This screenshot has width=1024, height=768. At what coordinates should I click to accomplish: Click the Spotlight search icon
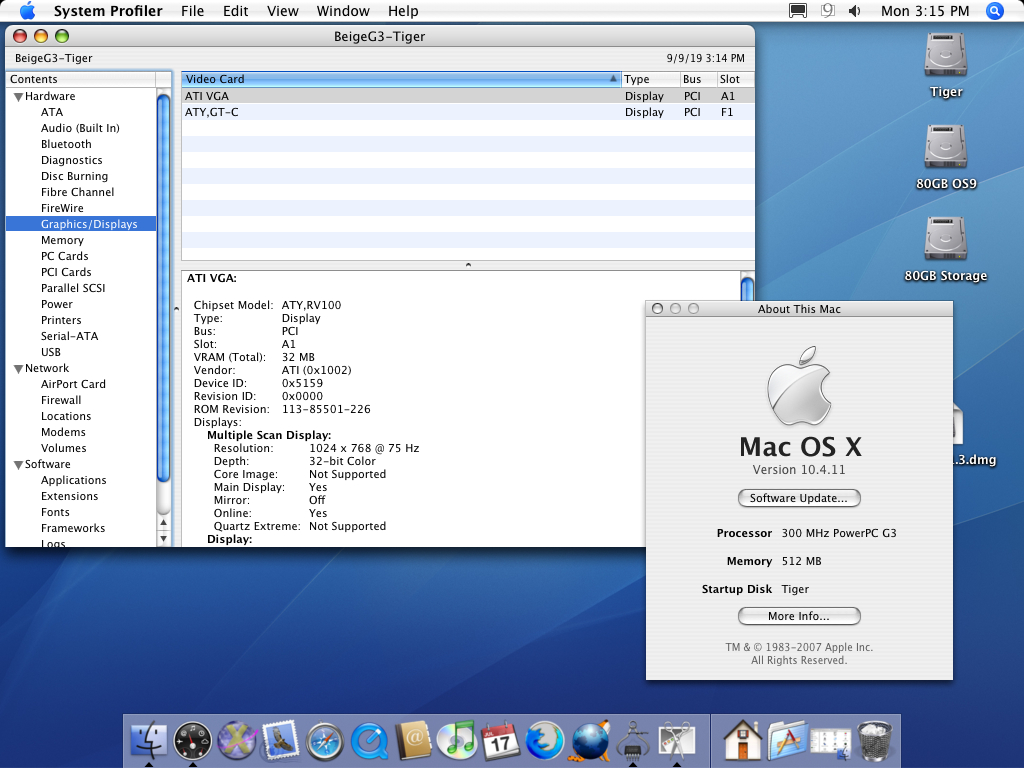[994, 11]
